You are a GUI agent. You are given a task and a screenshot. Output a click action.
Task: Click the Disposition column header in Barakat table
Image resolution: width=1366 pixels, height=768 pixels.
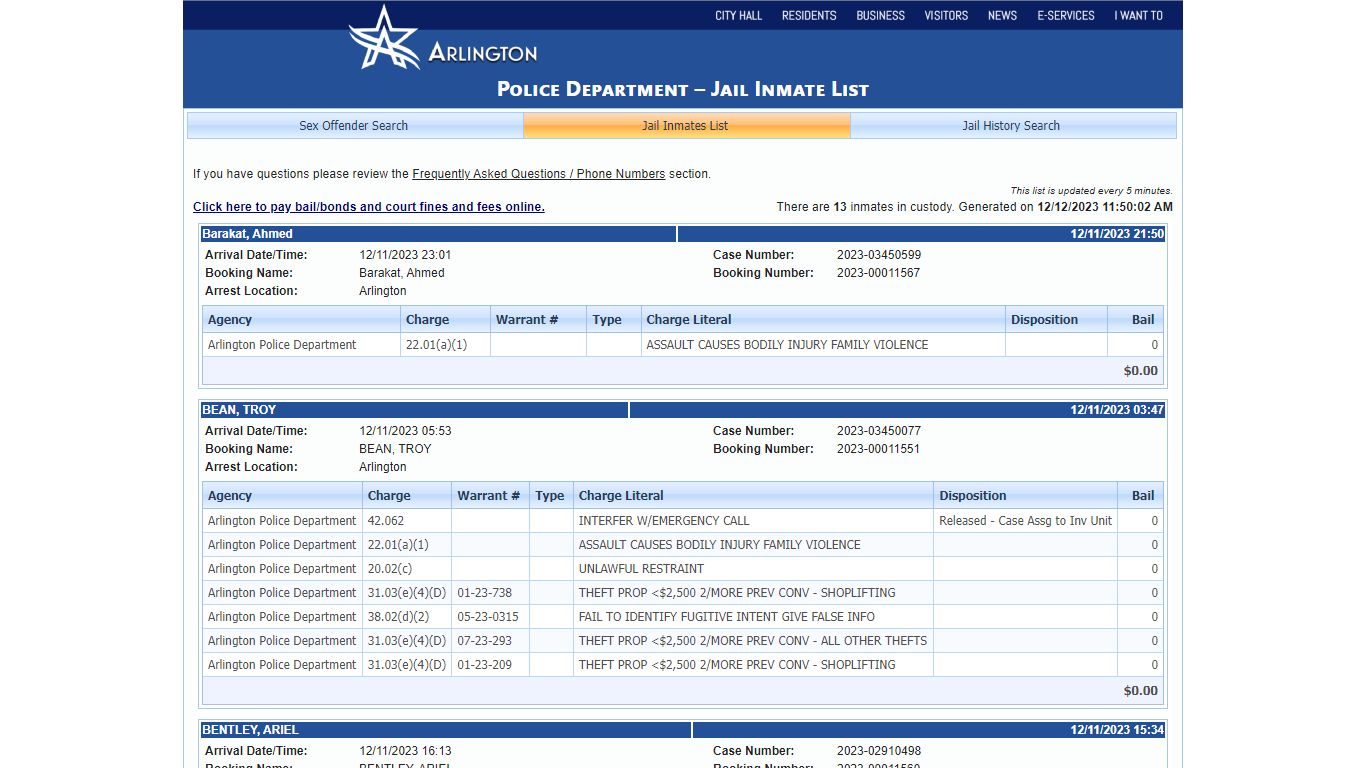click(x=1056, y=320)
